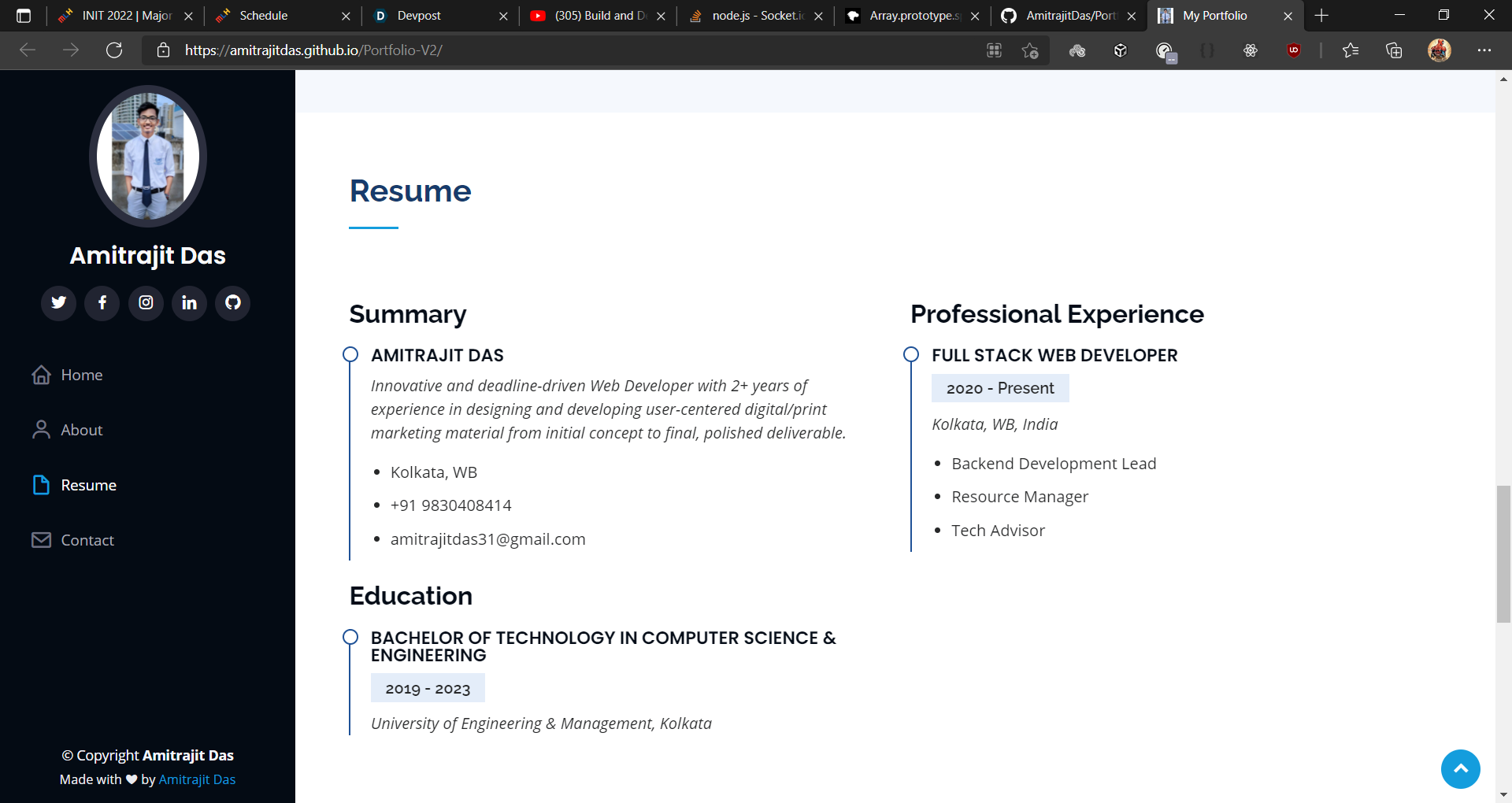The image size is (1512, 803).
Task: Open the uBlock Origin extension icon
Action: (1293, 50)
